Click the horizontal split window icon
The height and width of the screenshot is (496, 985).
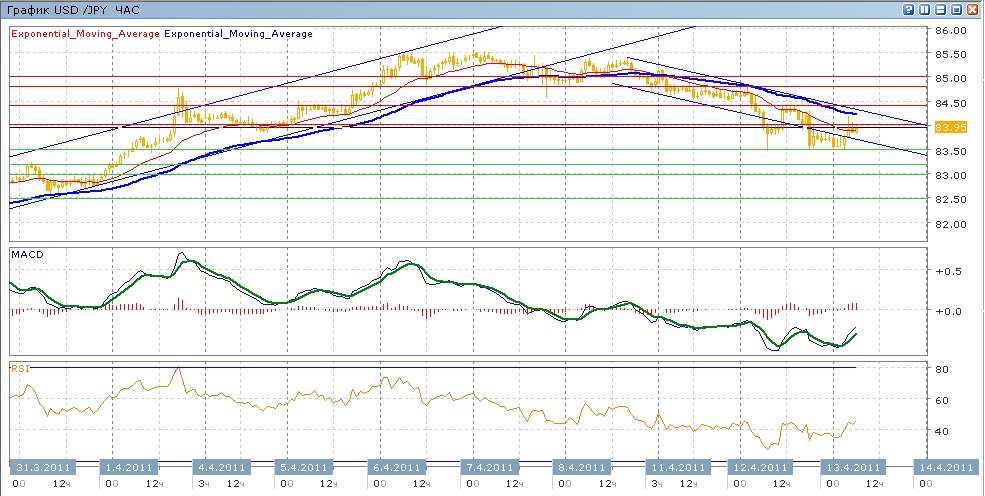point(941,9)
